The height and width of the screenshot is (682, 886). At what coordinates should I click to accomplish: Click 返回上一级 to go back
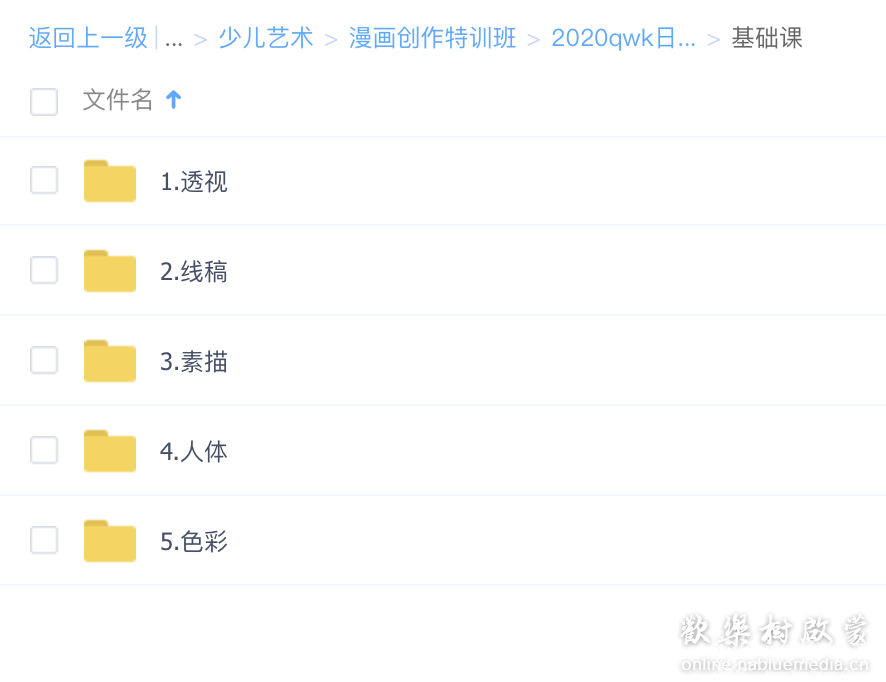pyautogui.click(x=88, y=38)
